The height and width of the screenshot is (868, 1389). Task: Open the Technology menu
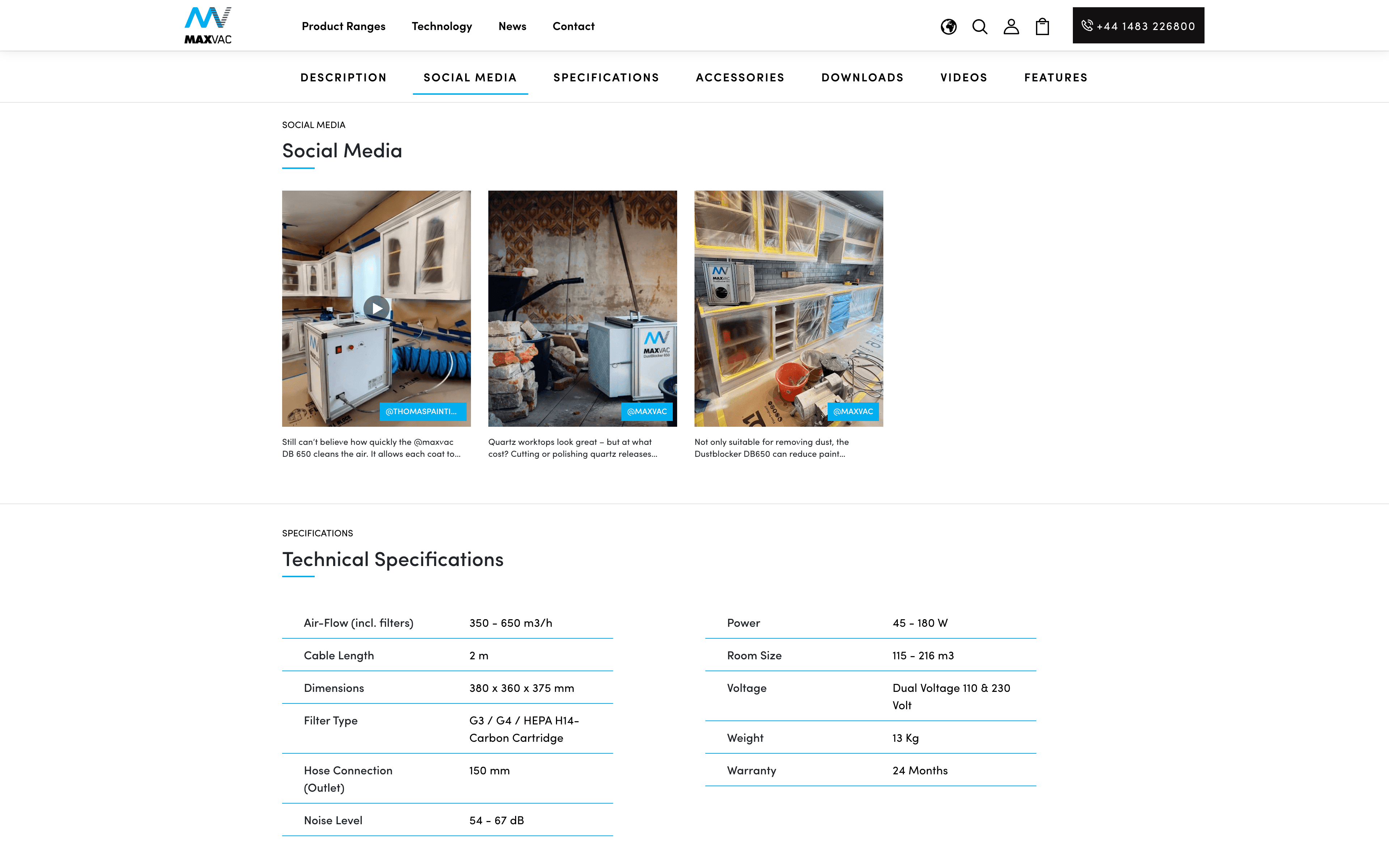441,26
